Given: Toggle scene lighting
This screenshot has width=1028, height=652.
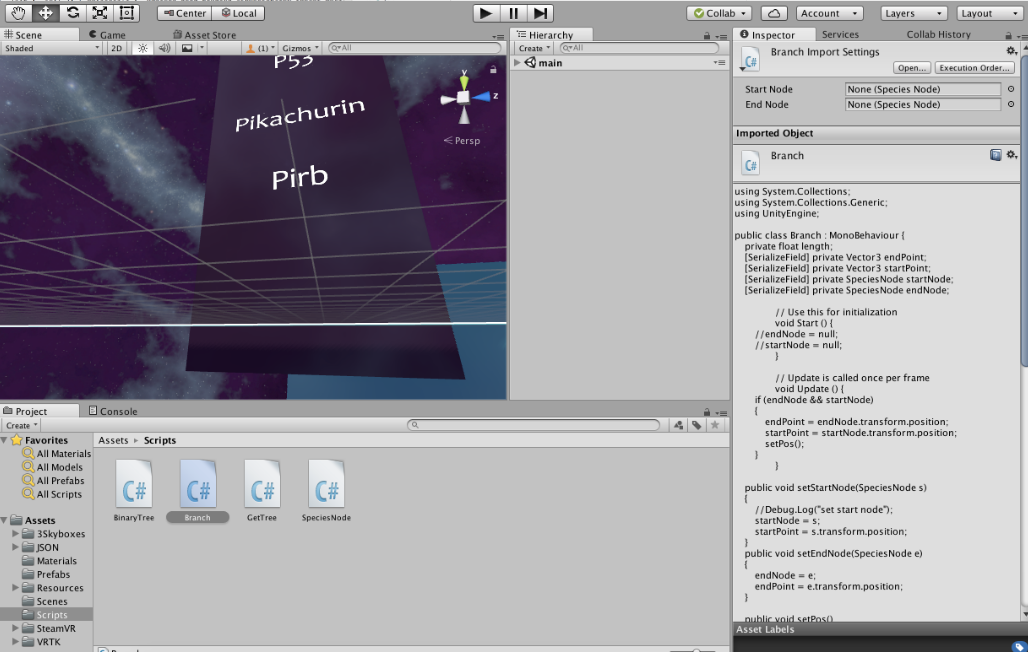Looking at the screenshot, I should pos(142,48).
